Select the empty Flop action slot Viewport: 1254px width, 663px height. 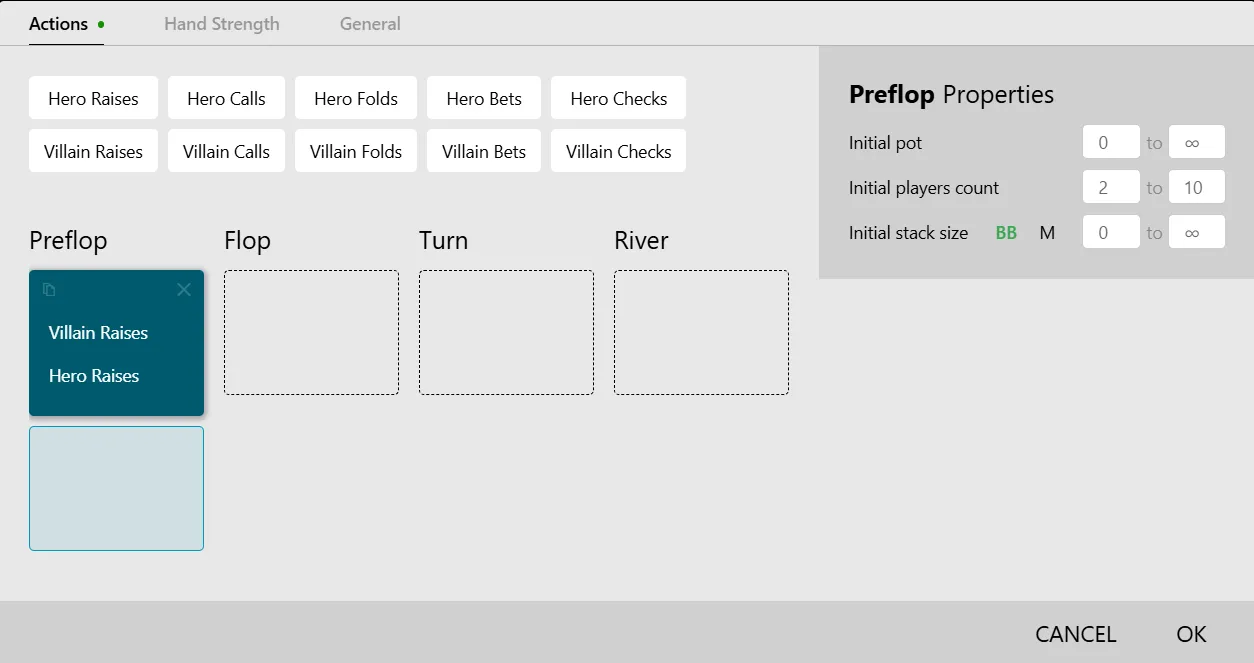(311, 332)
